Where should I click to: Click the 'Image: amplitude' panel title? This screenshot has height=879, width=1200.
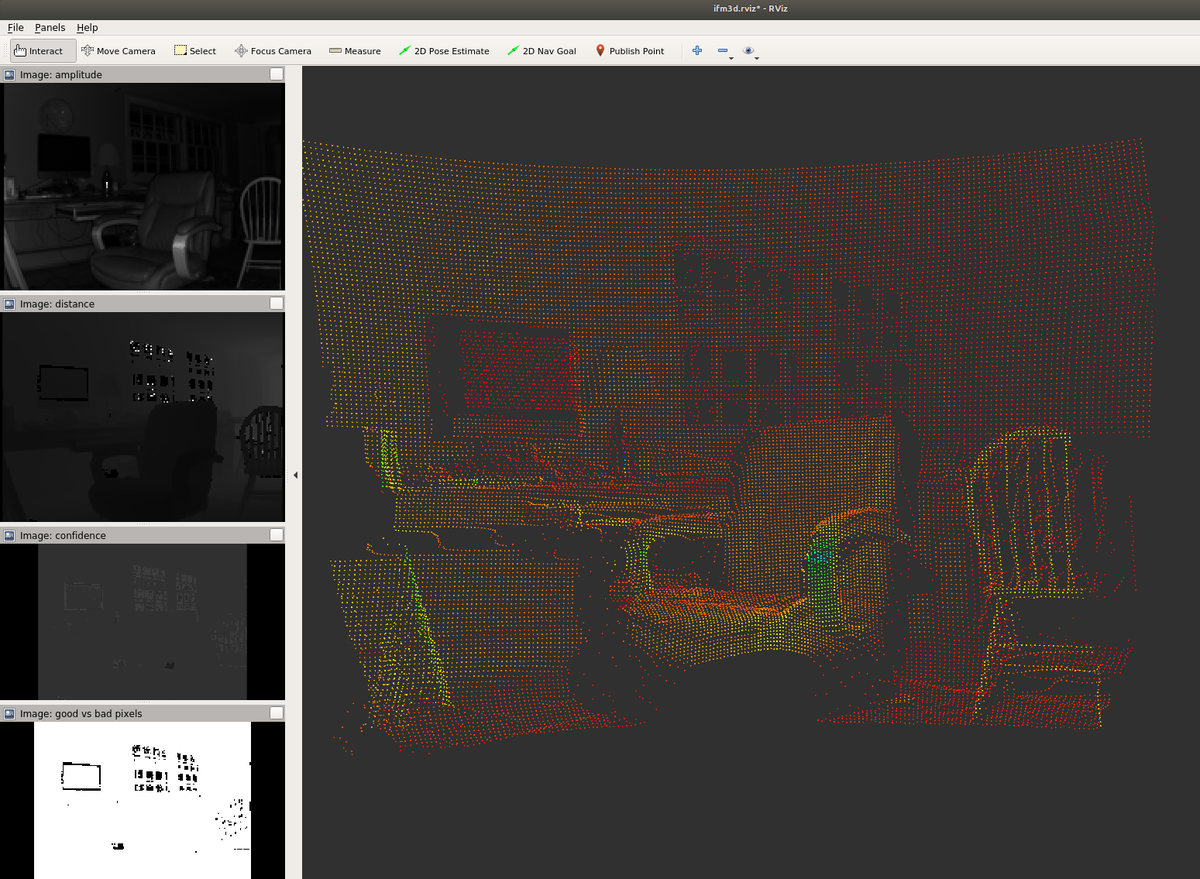point(61,74)
